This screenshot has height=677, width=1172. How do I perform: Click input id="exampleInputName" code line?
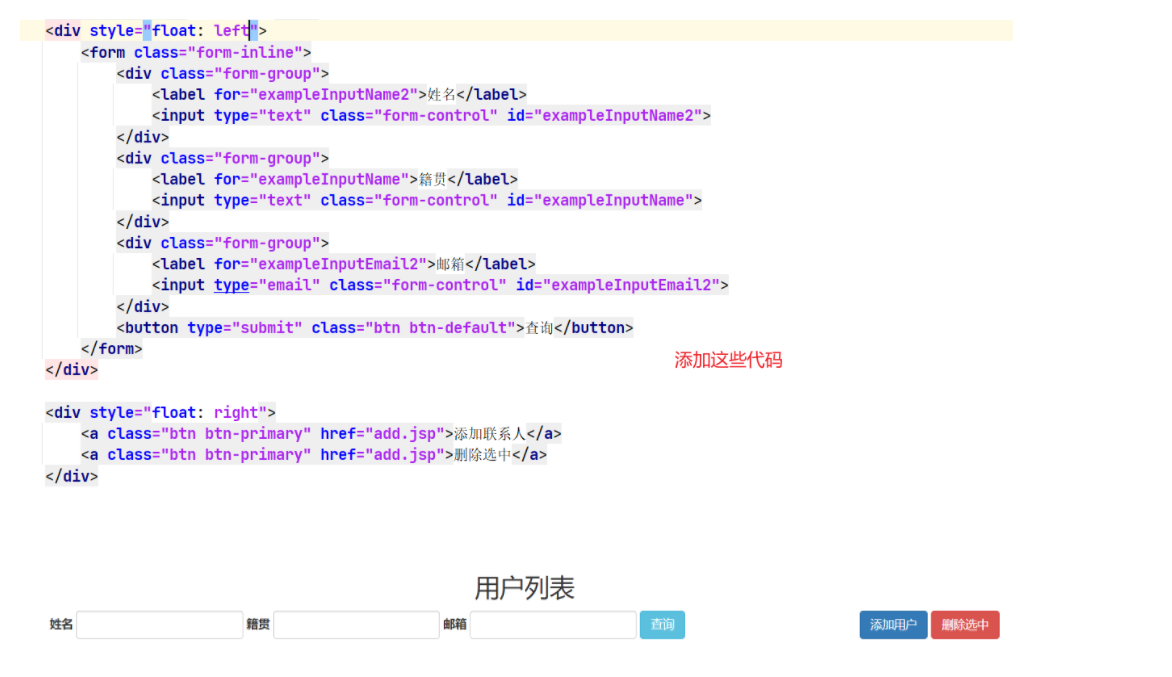(427, 200)
